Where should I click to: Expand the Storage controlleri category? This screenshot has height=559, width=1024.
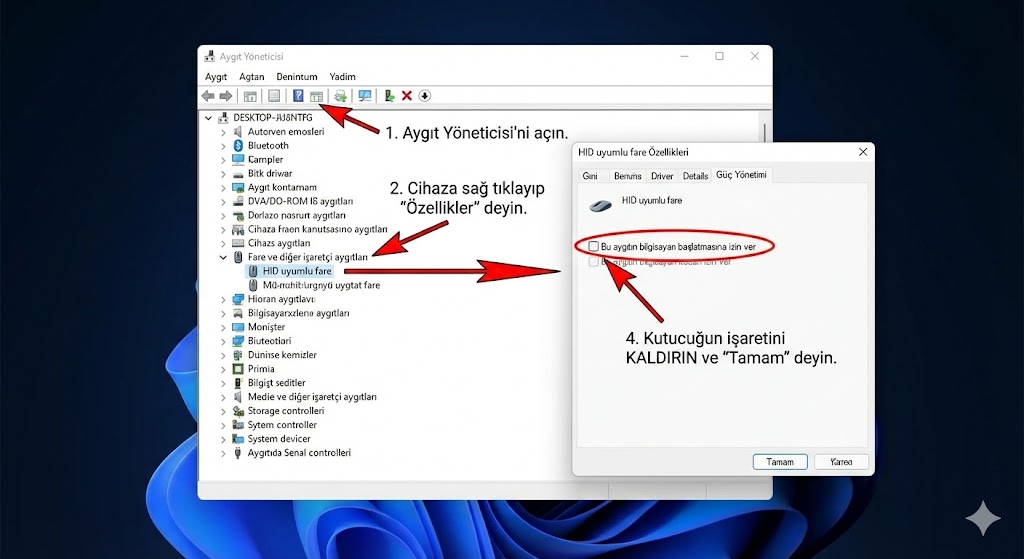[223, 411]
